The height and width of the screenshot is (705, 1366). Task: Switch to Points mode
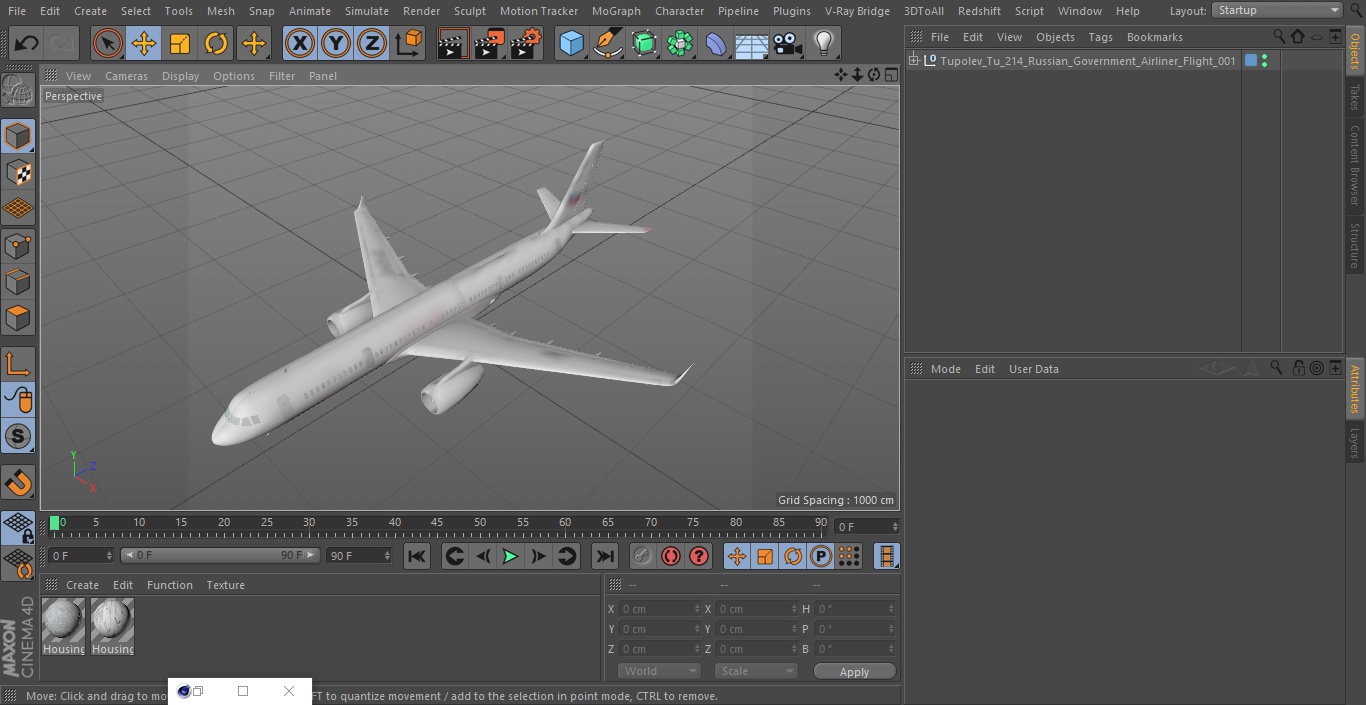pos(18,245)
